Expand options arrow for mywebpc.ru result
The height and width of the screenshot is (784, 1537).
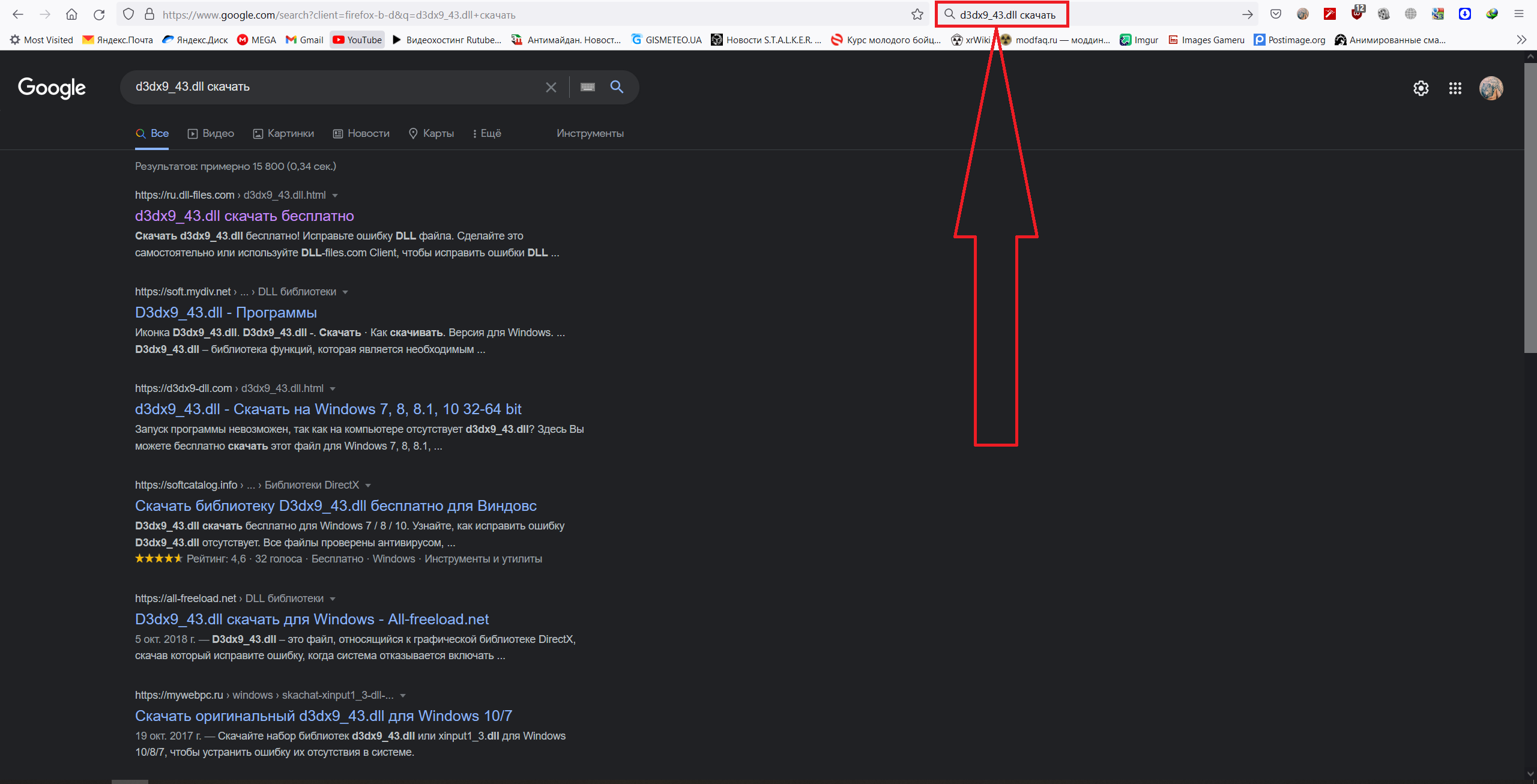(403, 696)
